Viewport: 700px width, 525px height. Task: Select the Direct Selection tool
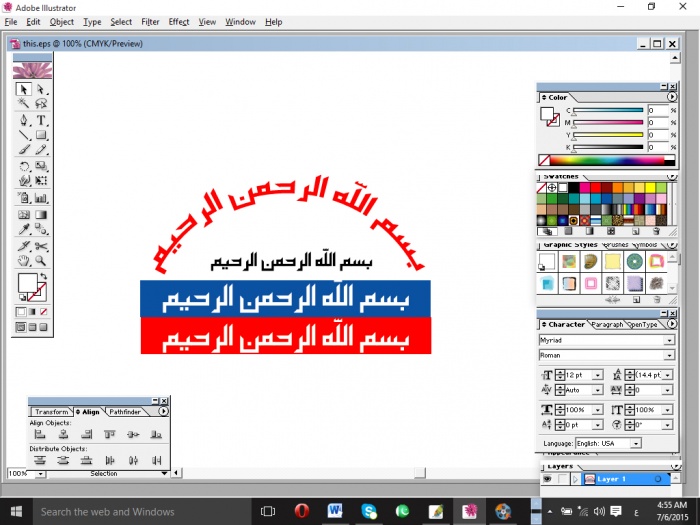click(x=41, y=89)
